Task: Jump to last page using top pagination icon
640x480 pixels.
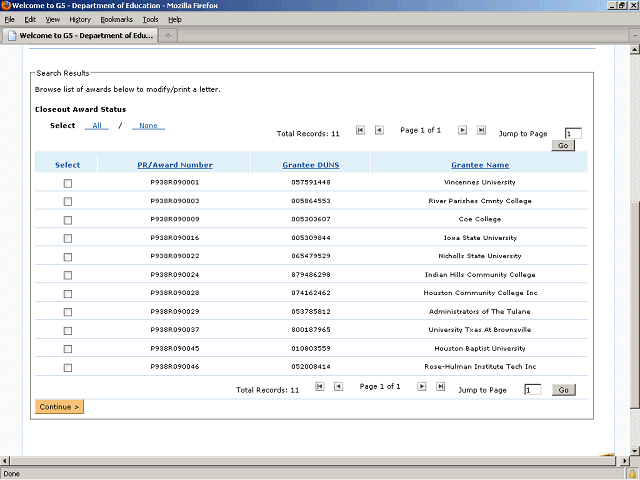Action: click(481, 130)
